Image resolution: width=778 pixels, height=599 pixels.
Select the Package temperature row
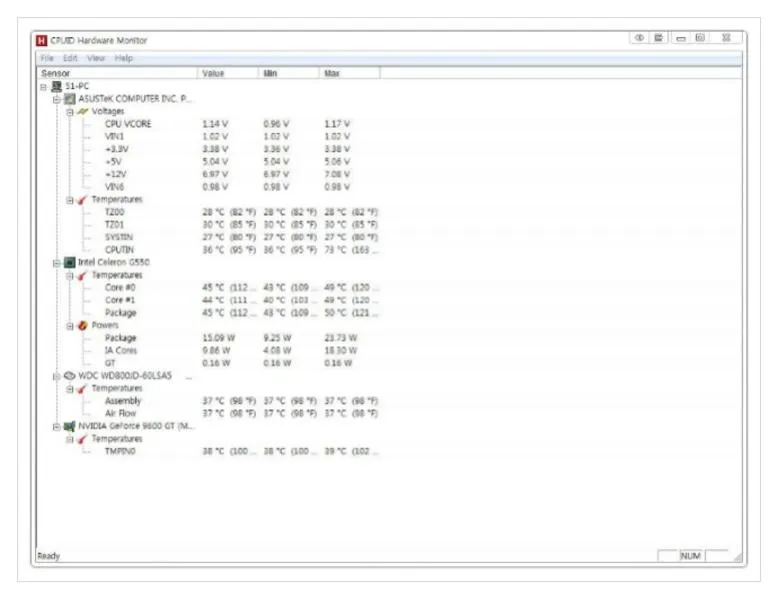241,313
